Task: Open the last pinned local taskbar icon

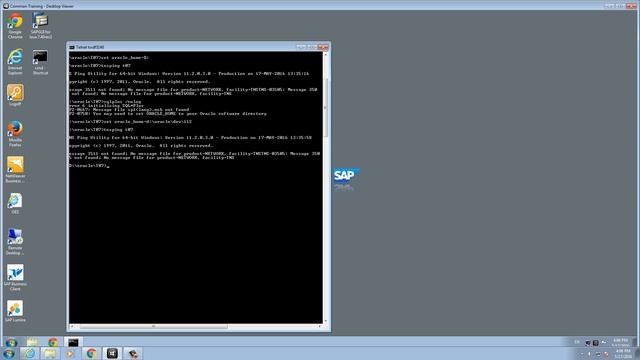Action: [x=133, y=353]
